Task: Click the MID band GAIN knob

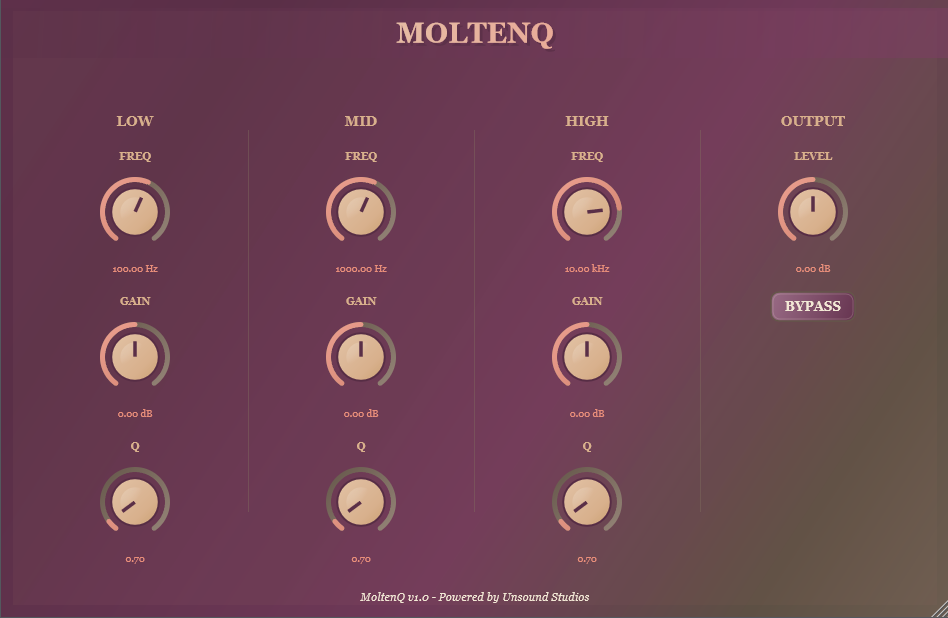Action: pyautogui.click(x=361, y=357)
